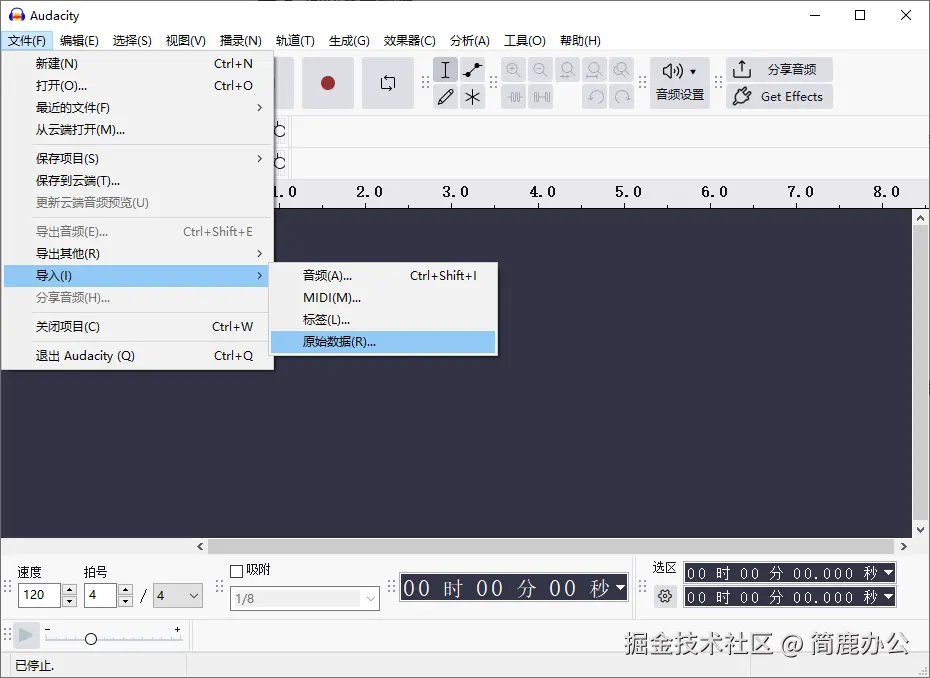Open the 选择(S) menu
The width and height of the screenshot is (930, 678).
pyautogui.click(x=132, y=40)
